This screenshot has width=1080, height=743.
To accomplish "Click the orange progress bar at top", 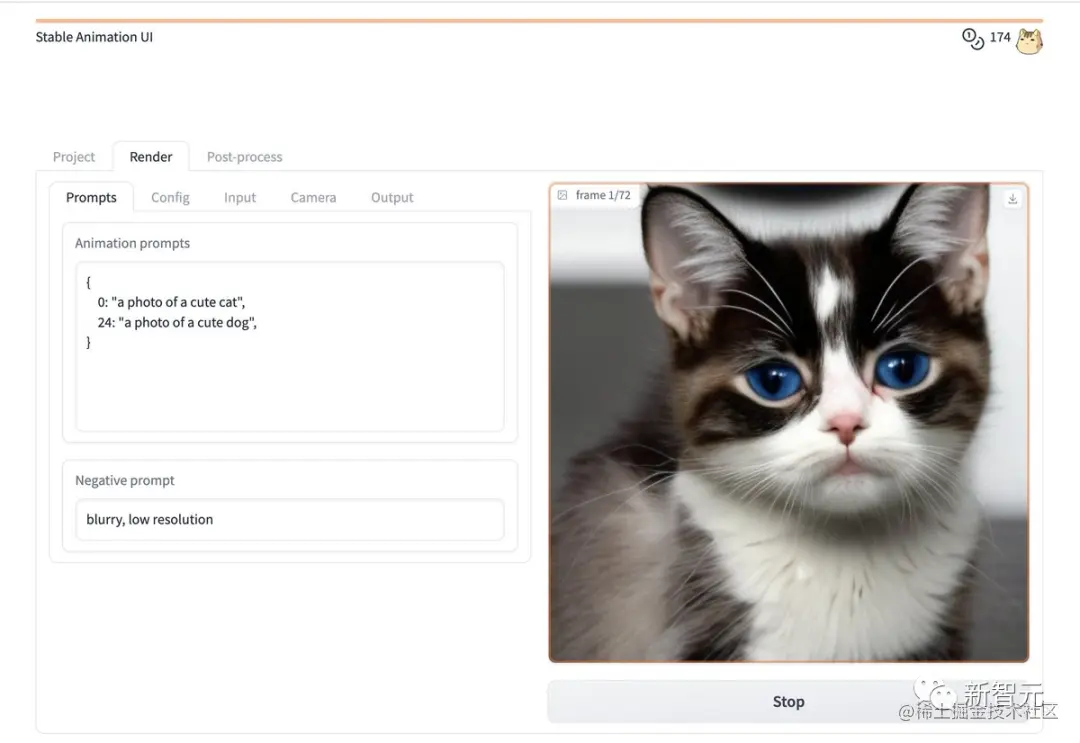I will (x=539, y=21).
